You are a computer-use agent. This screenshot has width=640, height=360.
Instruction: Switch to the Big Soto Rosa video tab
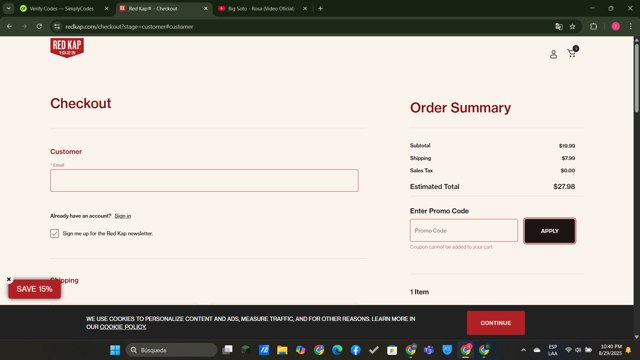[x=260, y=9]
